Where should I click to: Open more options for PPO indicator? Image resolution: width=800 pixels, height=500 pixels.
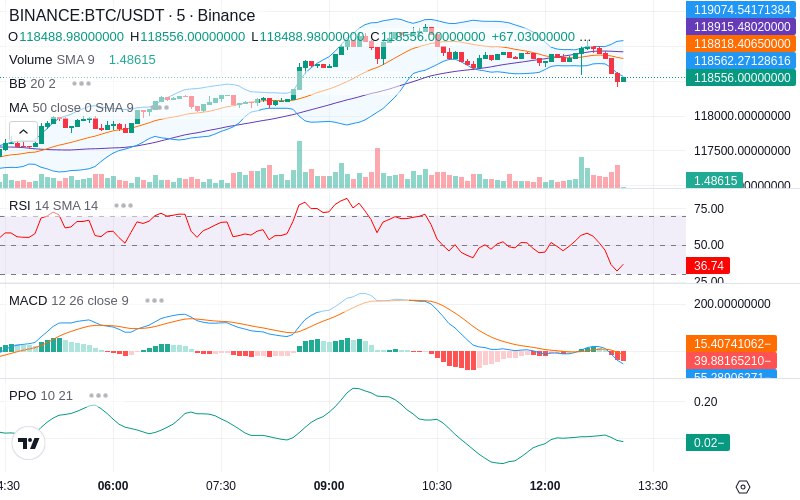coord(98,395)
